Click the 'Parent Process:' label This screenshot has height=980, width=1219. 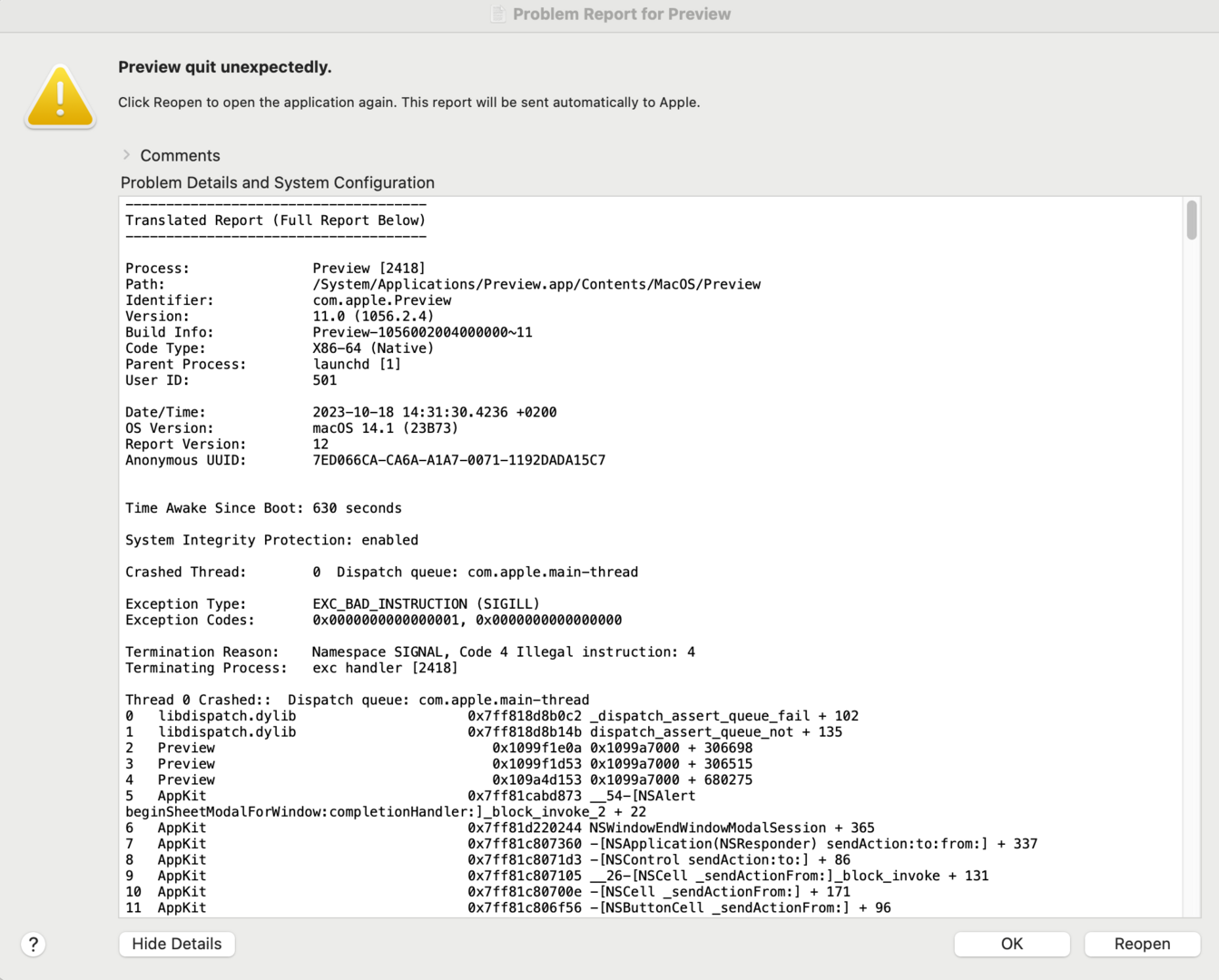coord(186,365)
